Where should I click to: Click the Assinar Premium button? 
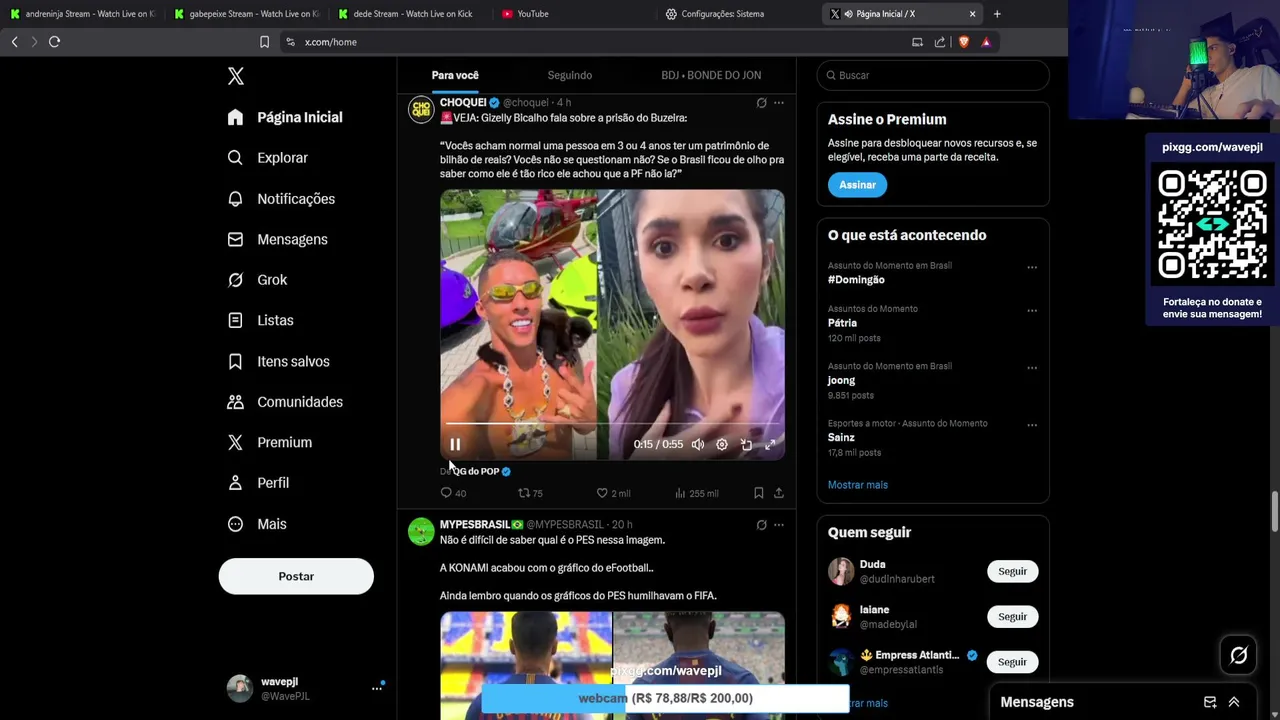[x=857, y=185]
